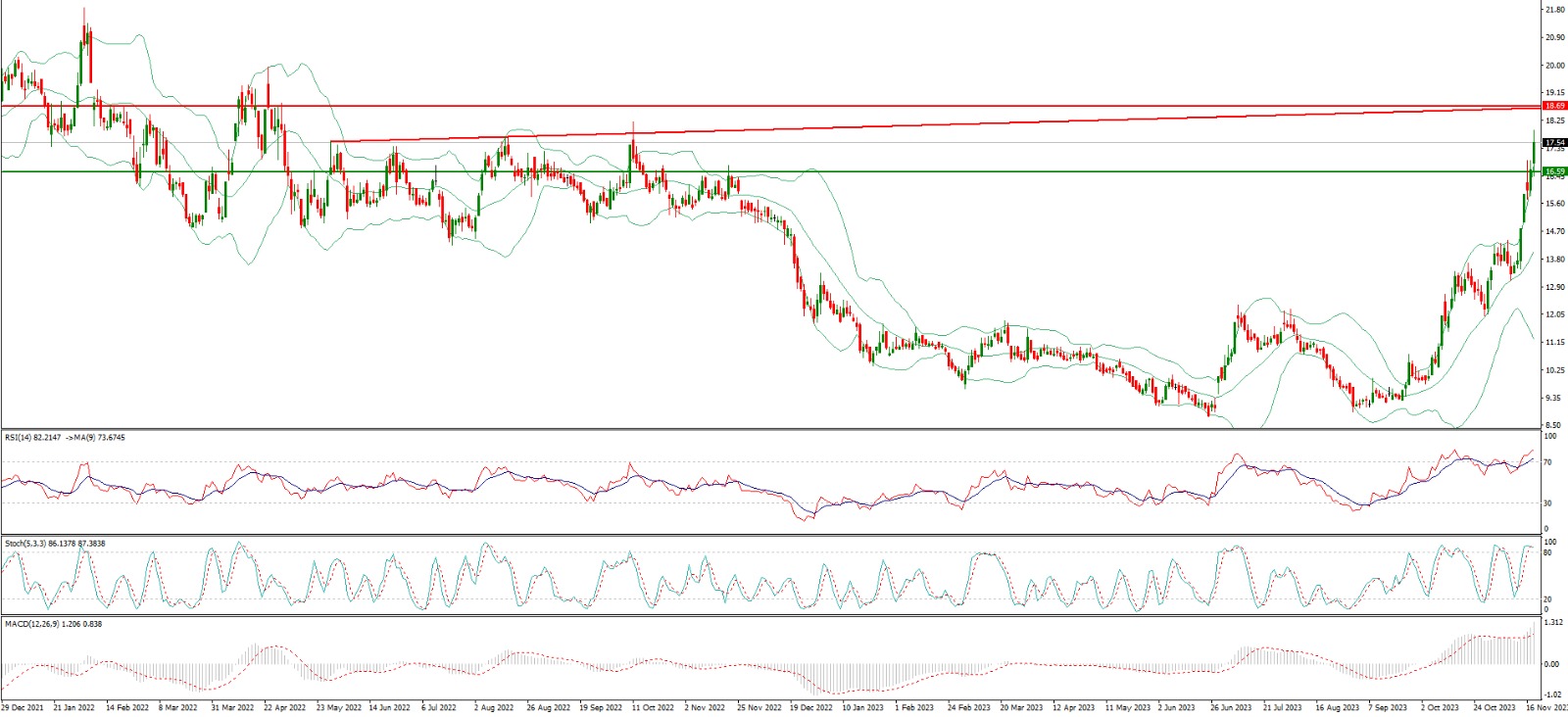This screenshot has height=717, width=1568.
Task: Click the 12.05 price scale value
Action: 1554,315
